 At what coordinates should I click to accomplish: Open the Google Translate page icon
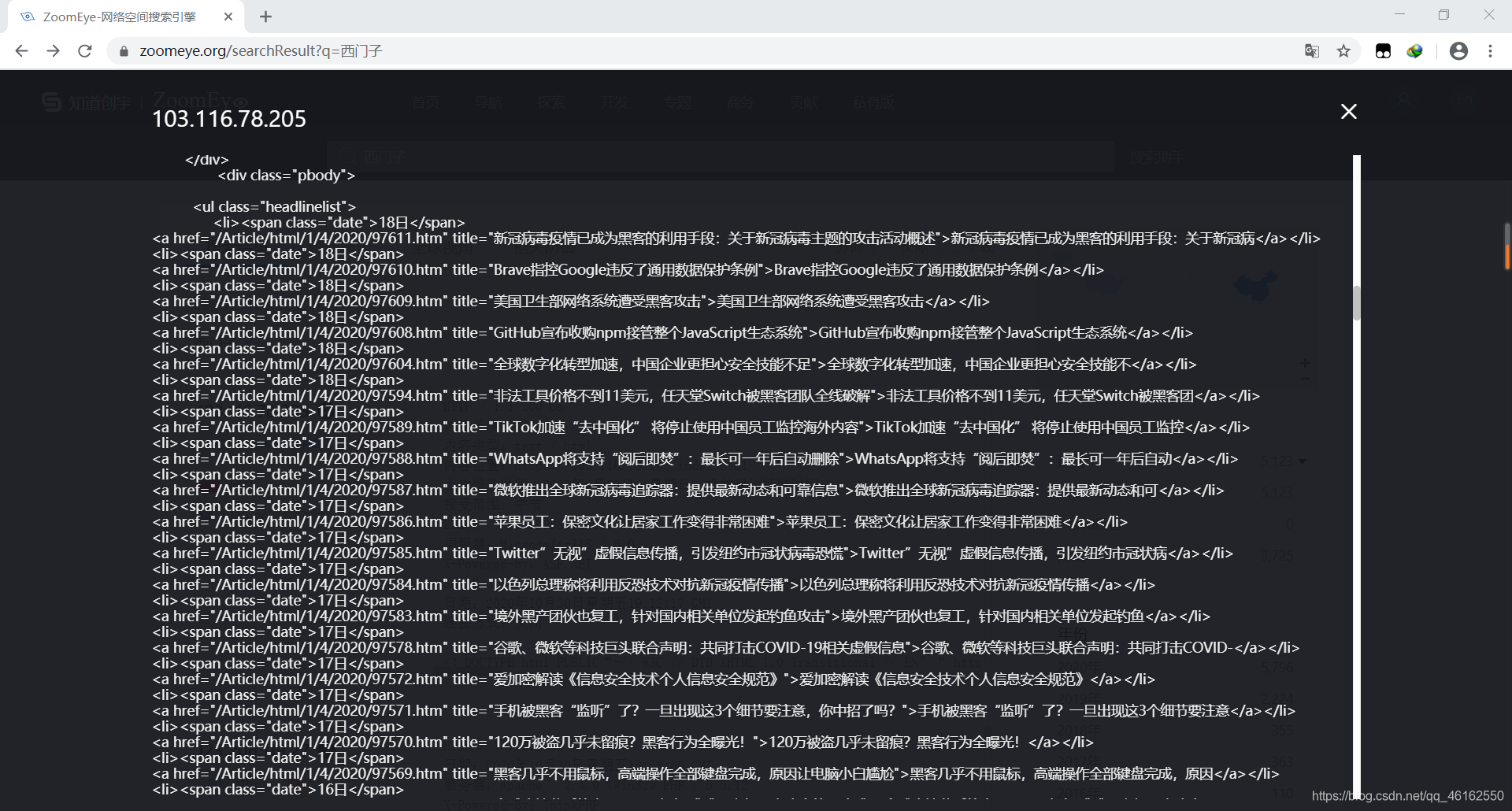1312,51
